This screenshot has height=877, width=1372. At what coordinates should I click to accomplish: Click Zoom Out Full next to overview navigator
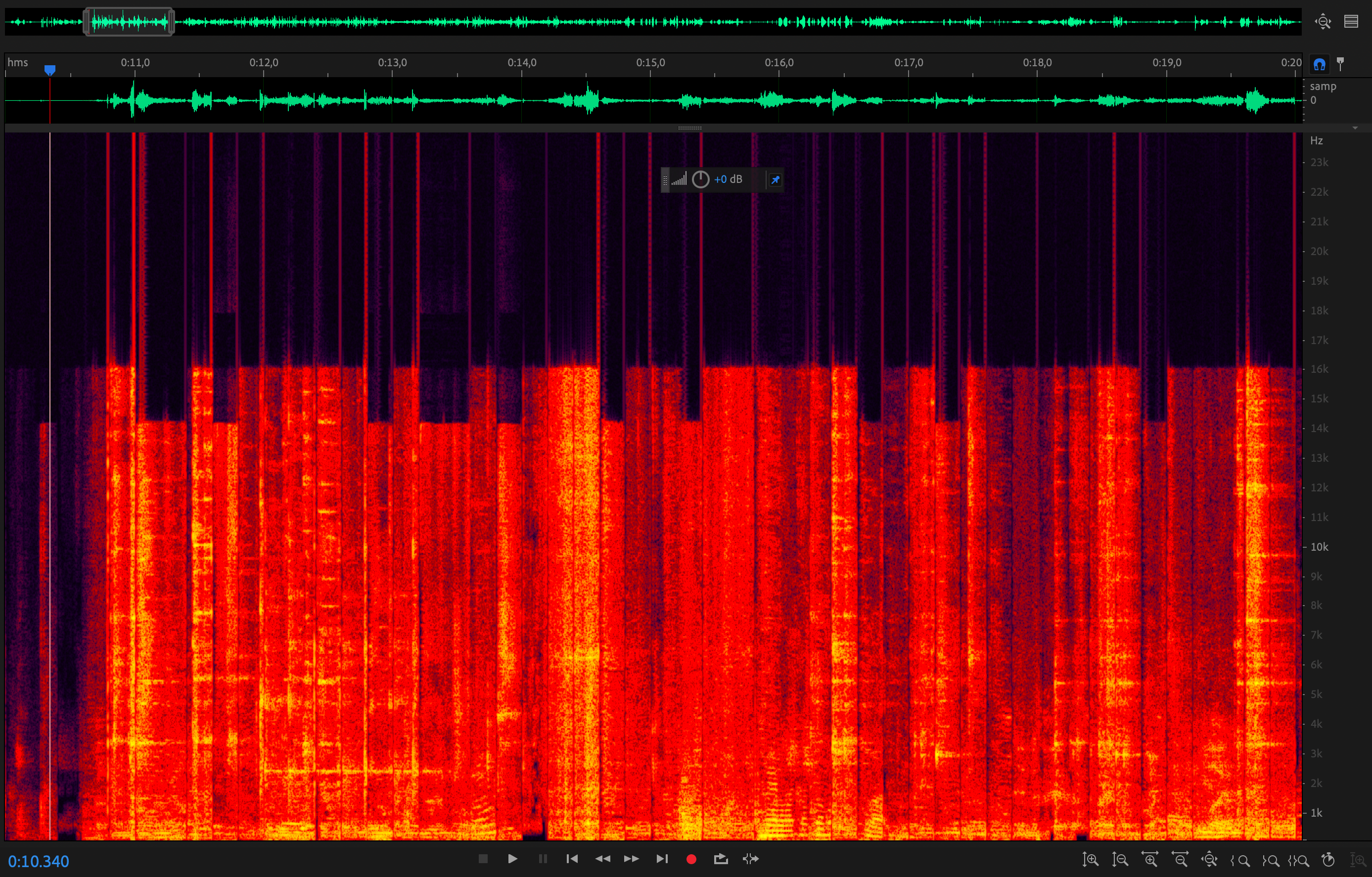pyautogui.click(x=1323, y=22)
